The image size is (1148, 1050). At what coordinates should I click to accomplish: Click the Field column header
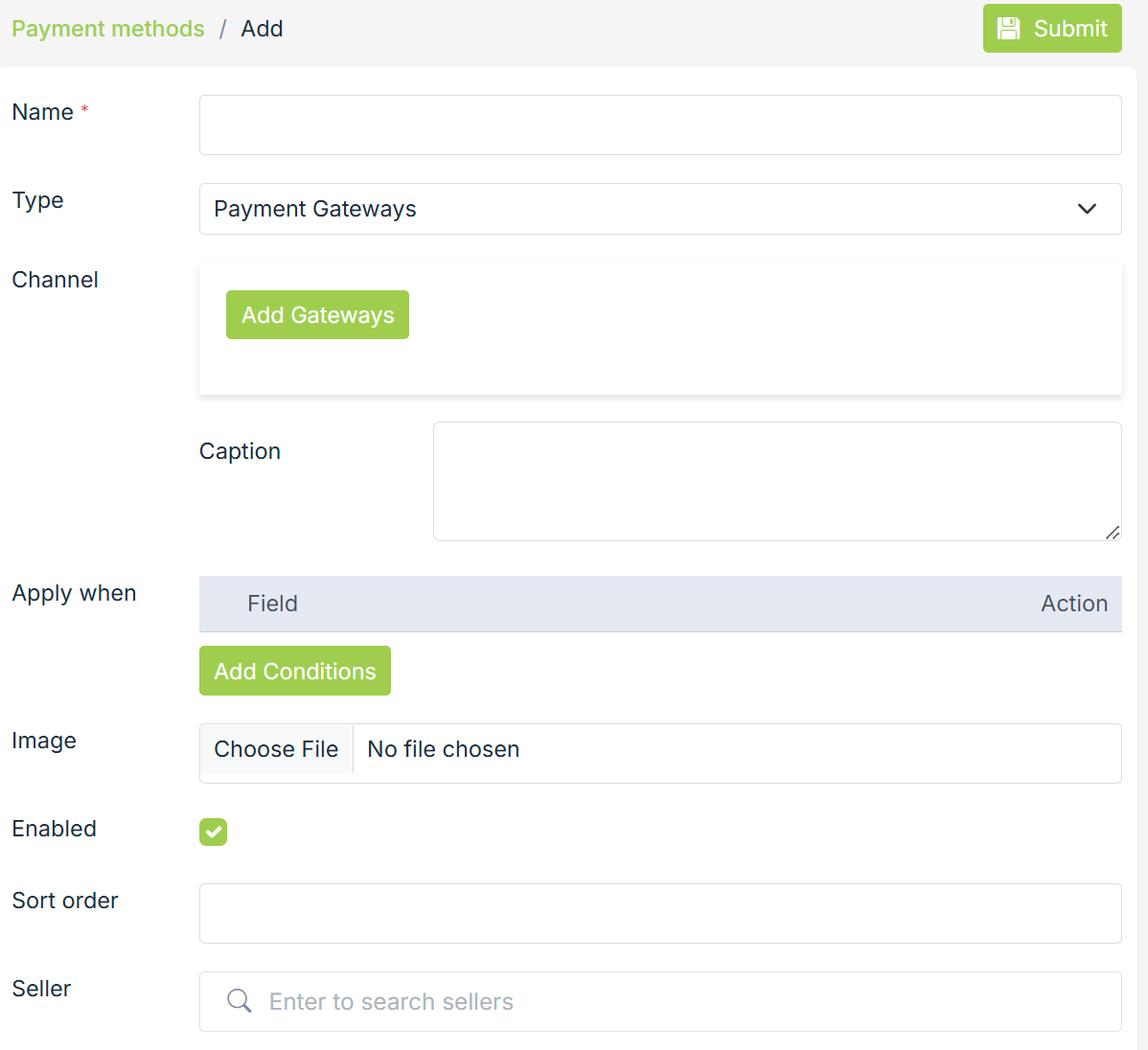tap(272, 604)
